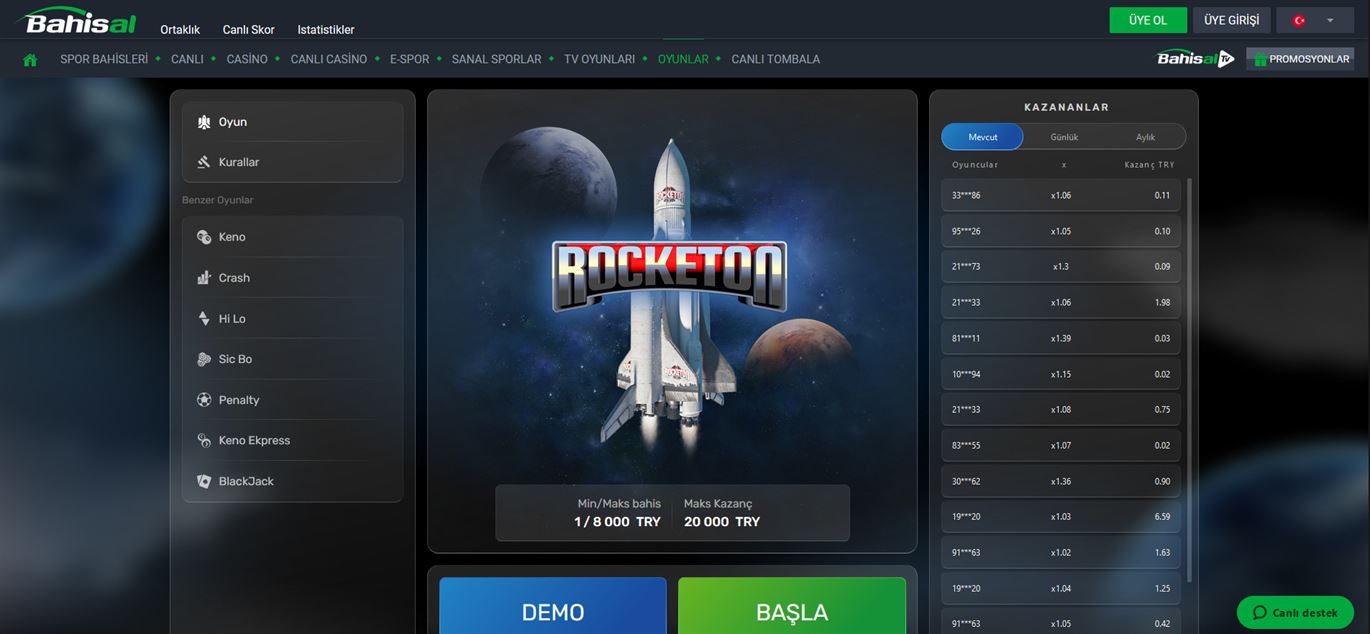The height and width of the screenshot is (634, 1370).
Task: Open the Crash similar game
Action: tap(293, 278)
